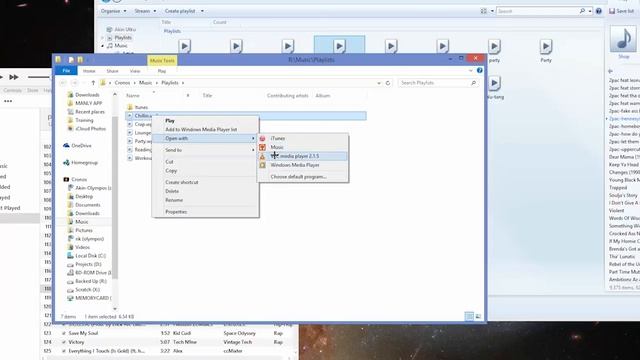This screenshot has width=640, height=360.
Task: Click Explorer navigation pane scrollbar
Action: pyautogui.click(x=115, y=198)
